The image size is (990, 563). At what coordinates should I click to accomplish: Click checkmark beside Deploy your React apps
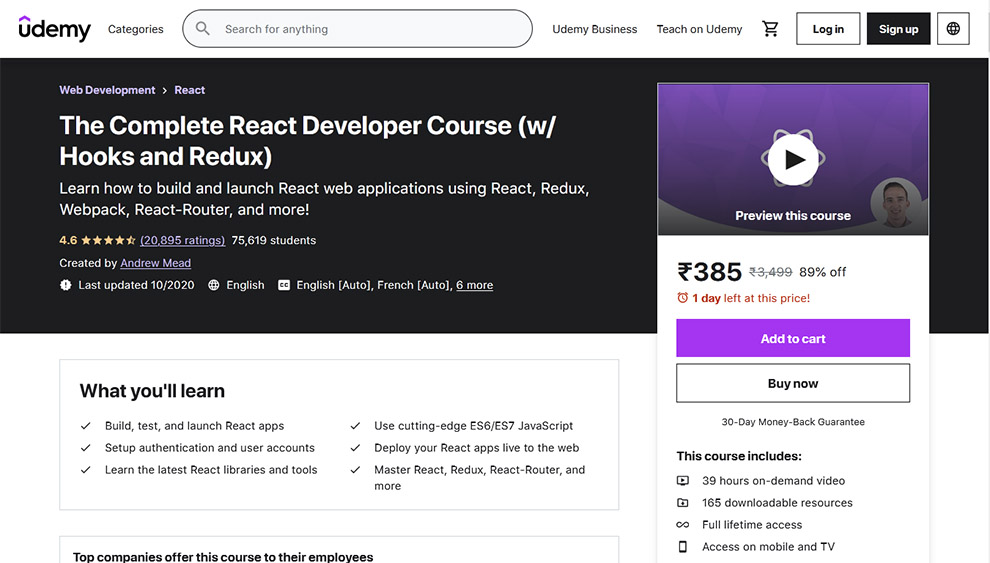355,448
